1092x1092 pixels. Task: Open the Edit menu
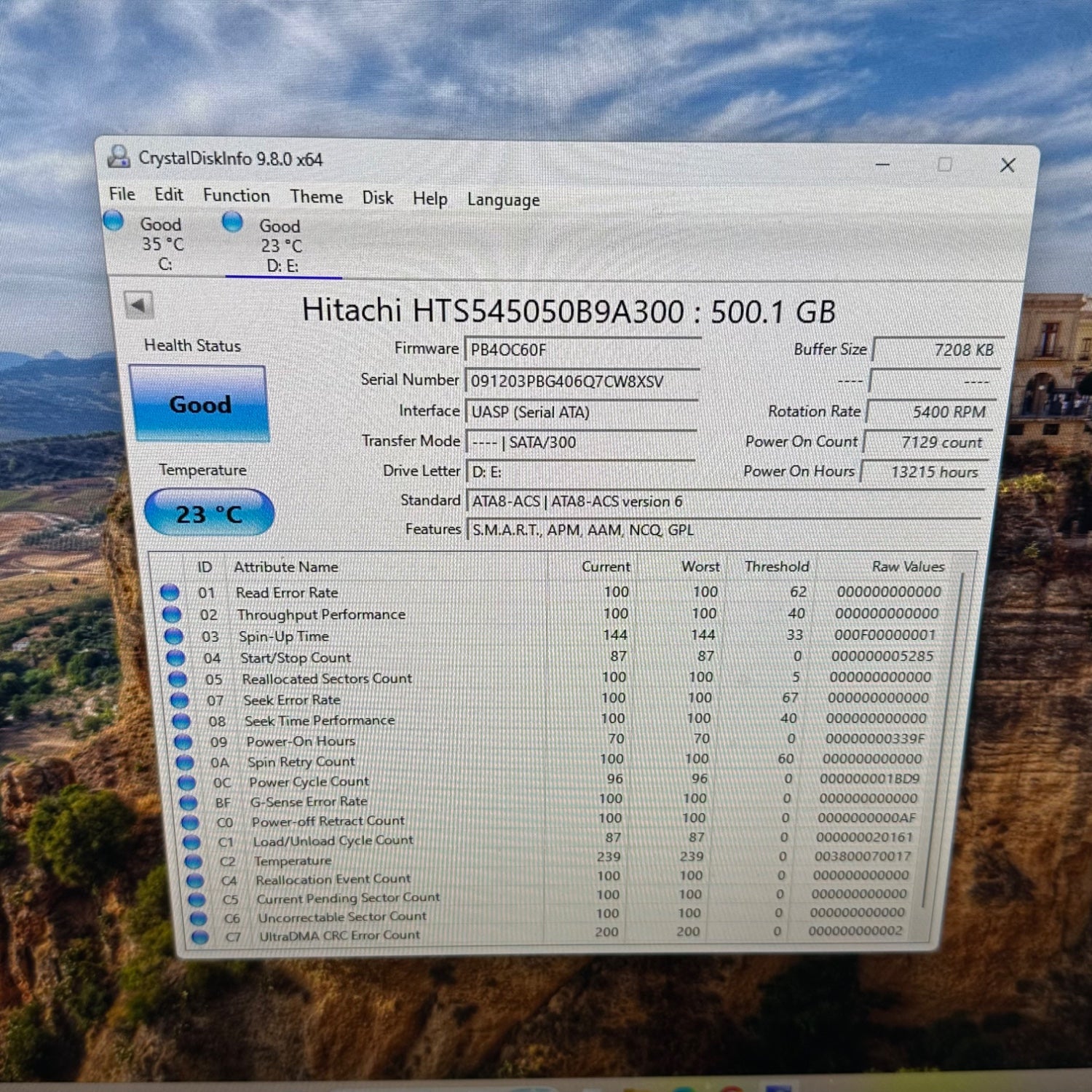point(169,194)
